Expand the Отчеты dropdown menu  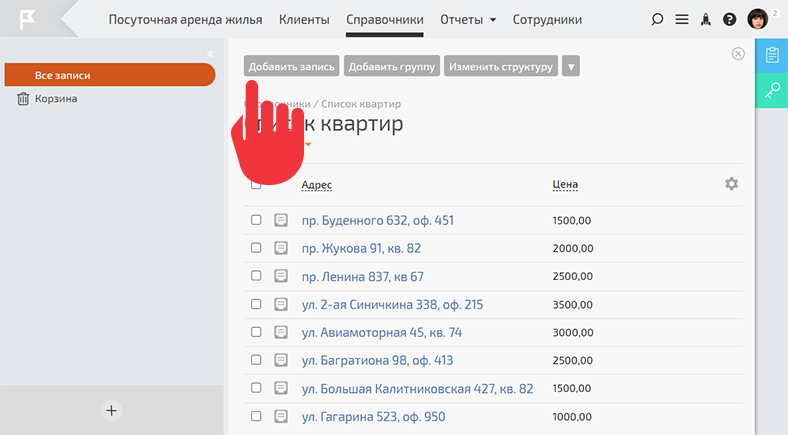coord(469,19)
